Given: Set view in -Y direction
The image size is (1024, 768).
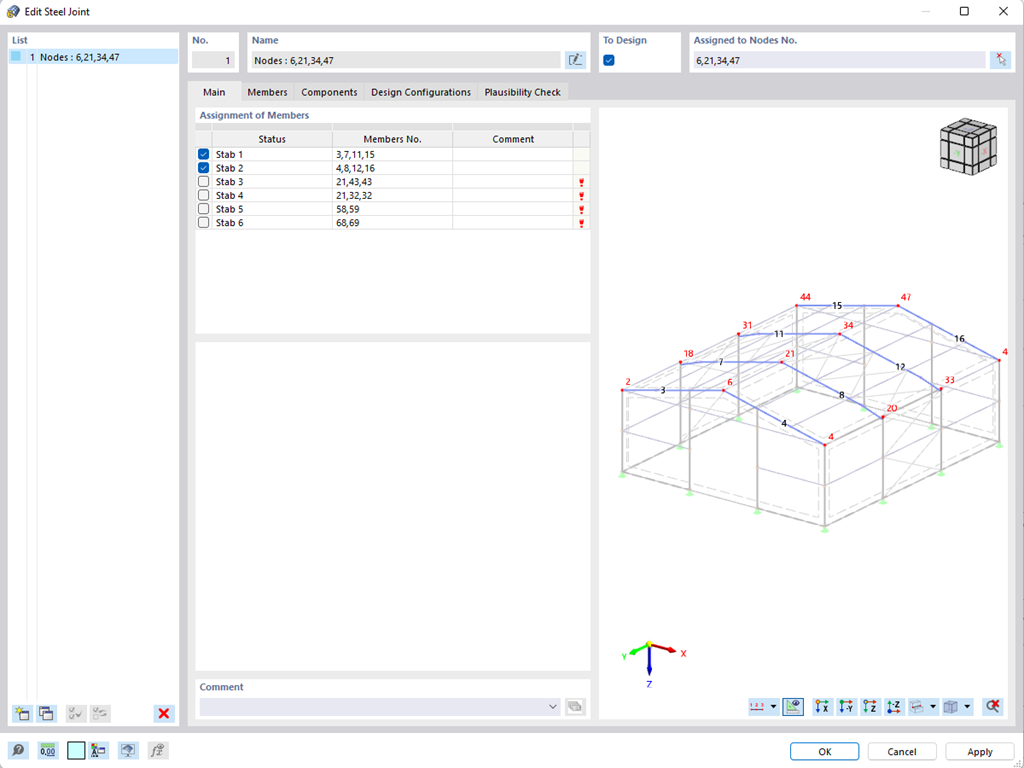Looking at the screenshot, I should pyautogui.click(x=845, y=706).
